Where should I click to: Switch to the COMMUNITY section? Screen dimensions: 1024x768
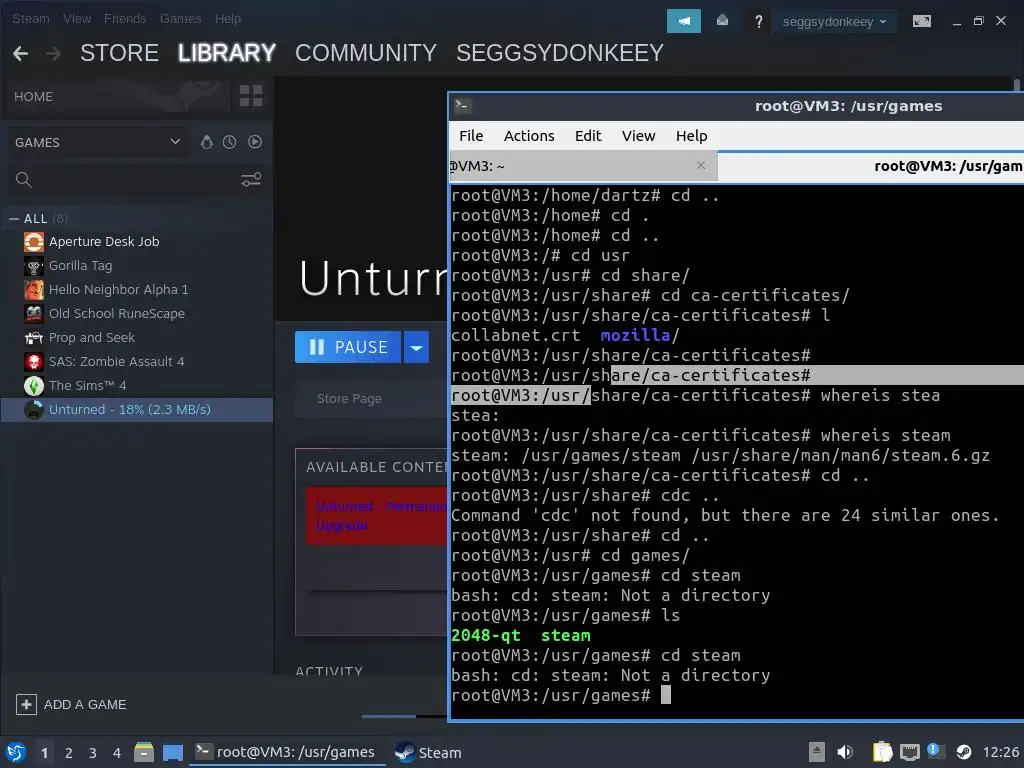pos(366,53)
